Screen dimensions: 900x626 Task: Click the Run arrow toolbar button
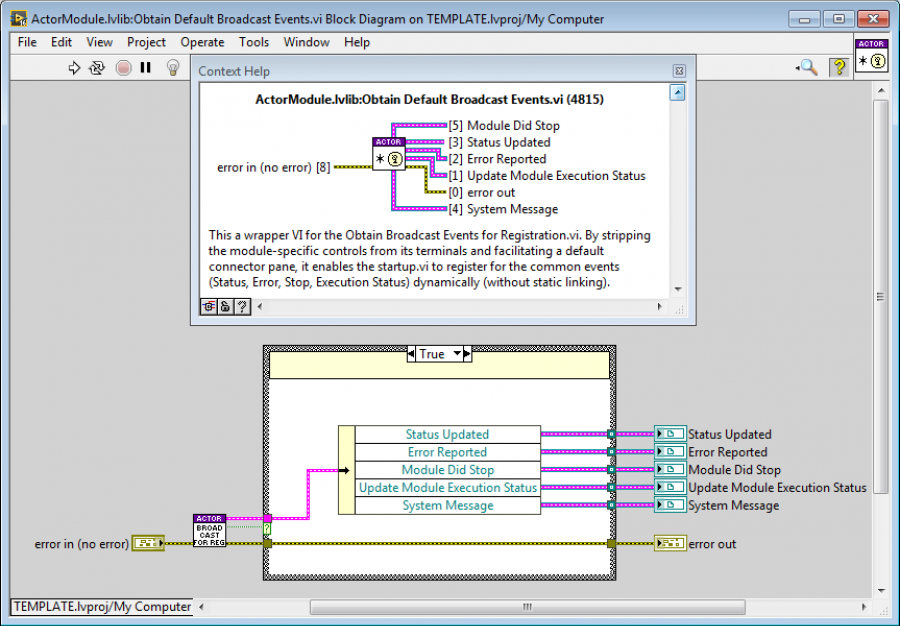point(74,68)
